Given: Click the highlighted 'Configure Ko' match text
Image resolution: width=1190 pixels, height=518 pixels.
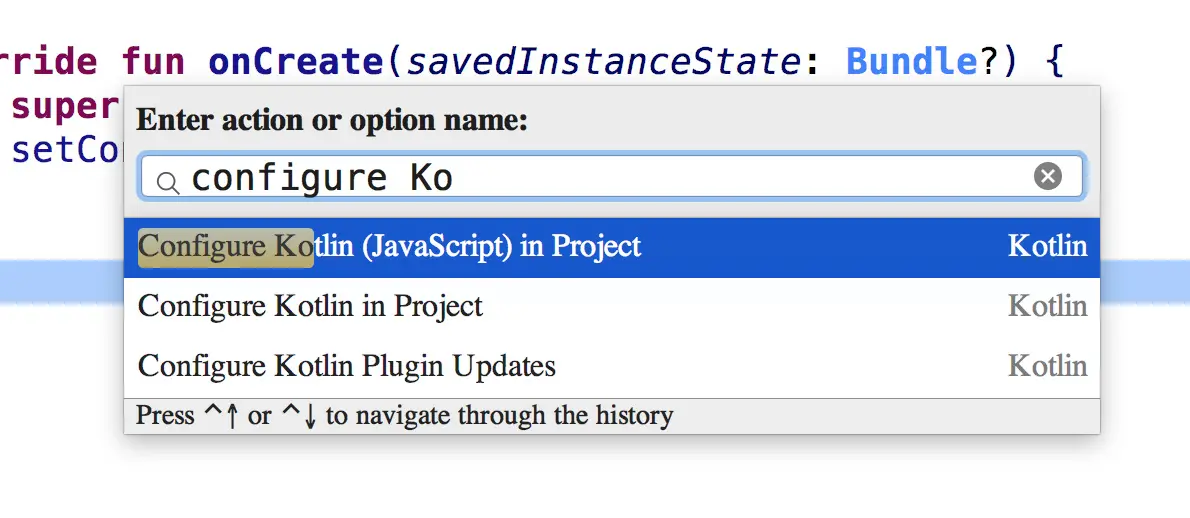Looking at the screenshot, I should click(225, 247).
